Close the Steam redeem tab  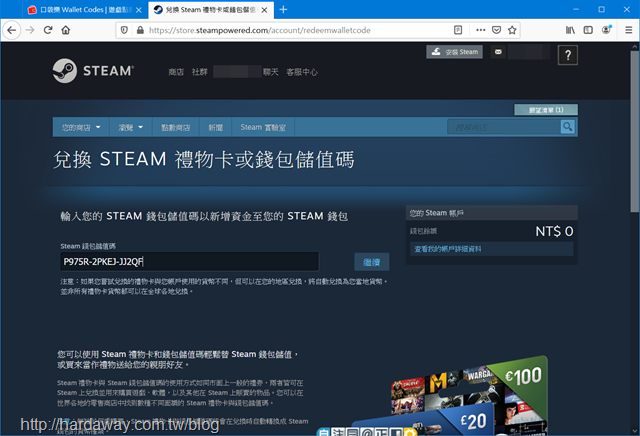tap(264, 10)
